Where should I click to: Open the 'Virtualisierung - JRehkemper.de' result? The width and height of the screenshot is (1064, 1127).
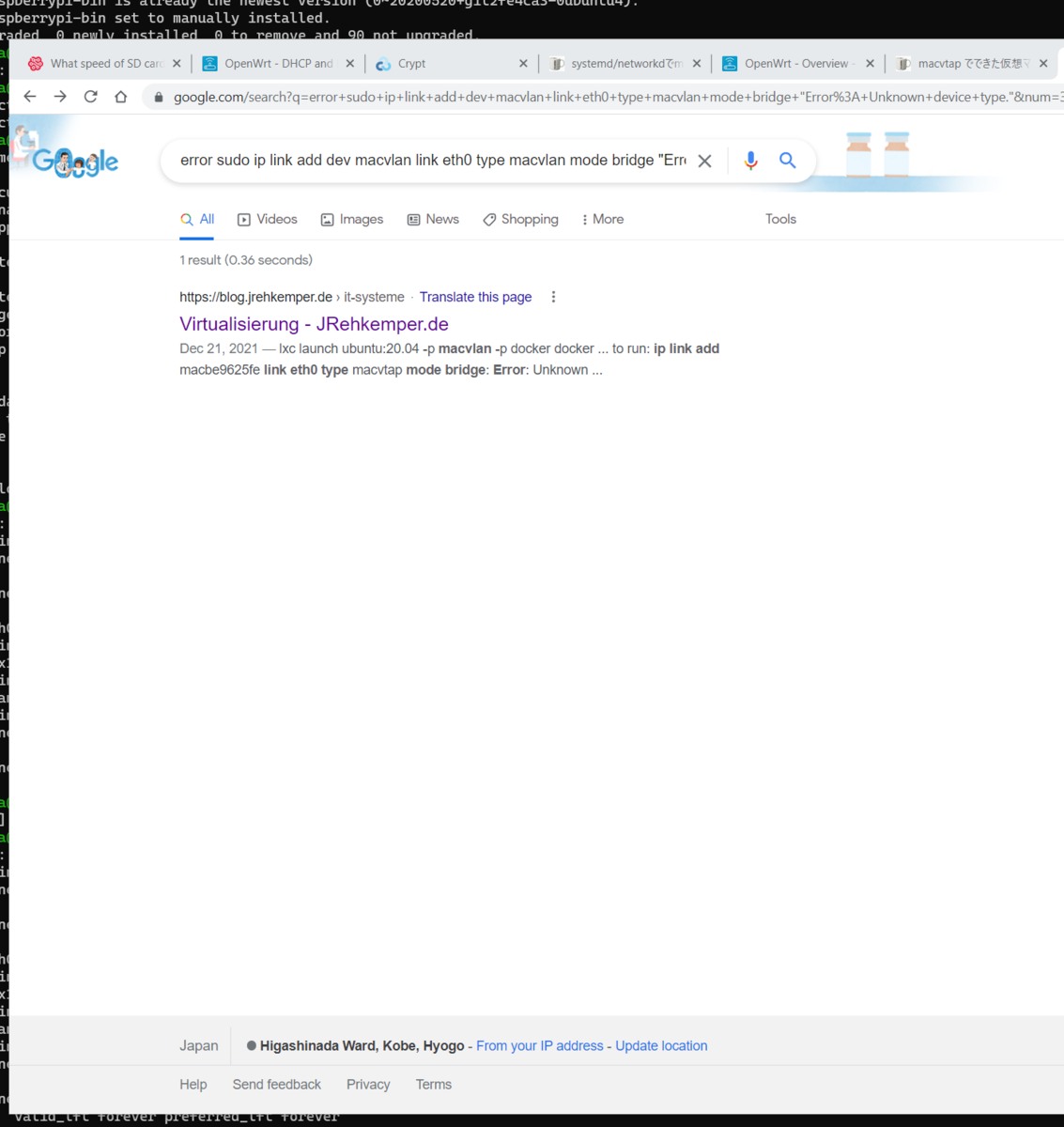(314, 324)
